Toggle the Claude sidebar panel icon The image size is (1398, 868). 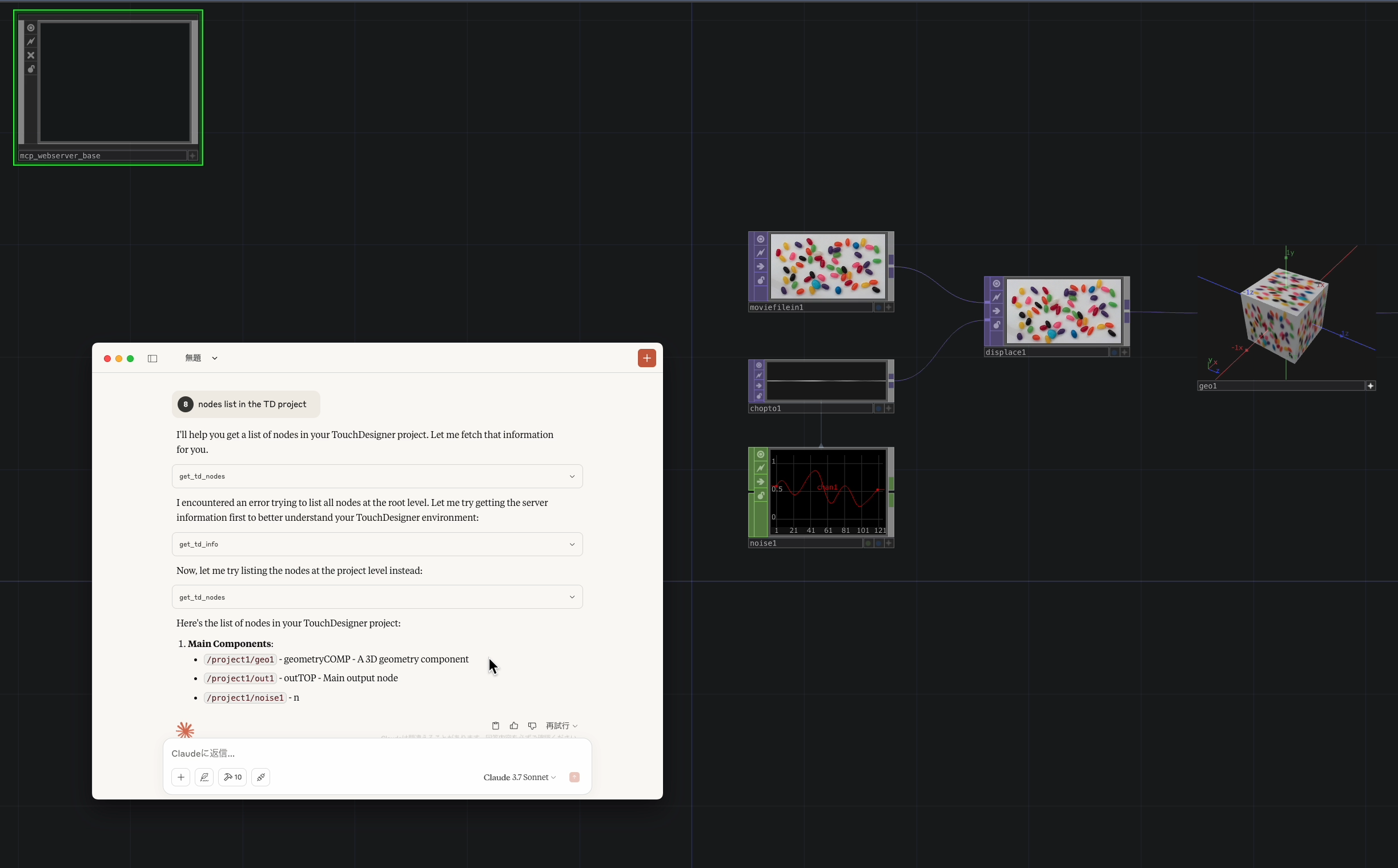152,358
